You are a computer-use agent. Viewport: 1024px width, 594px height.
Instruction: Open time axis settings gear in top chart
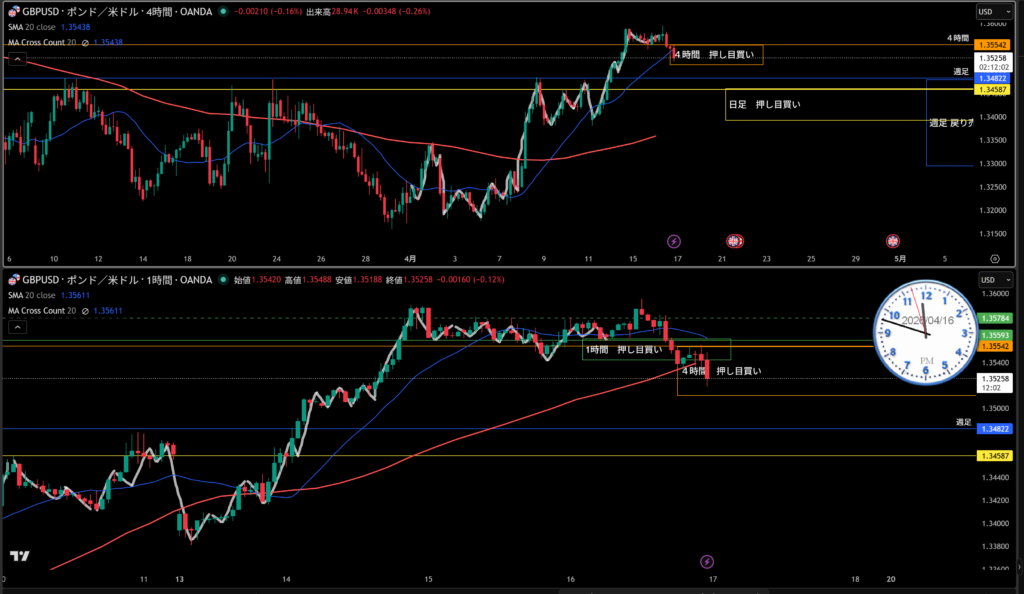pyautogui.click(x=979, y=258)
